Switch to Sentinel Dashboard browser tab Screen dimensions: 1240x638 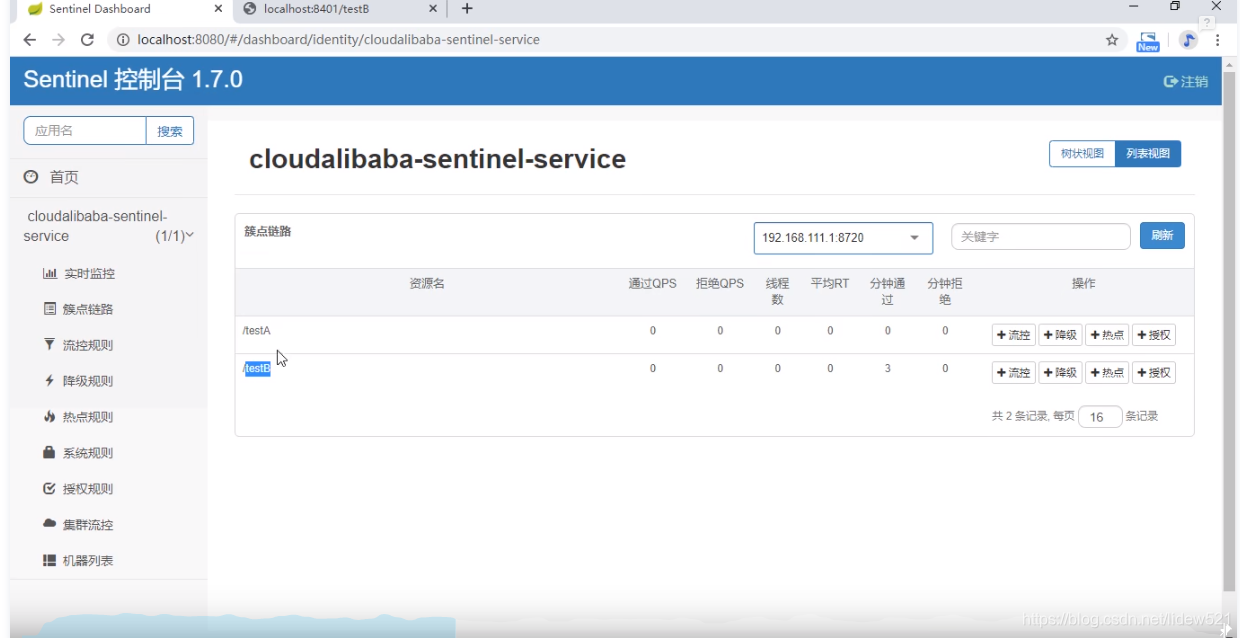coord(120,9)
